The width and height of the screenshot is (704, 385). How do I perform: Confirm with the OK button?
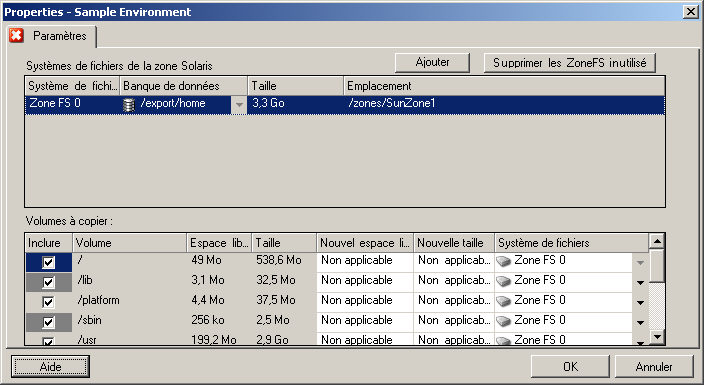[570, 367]
